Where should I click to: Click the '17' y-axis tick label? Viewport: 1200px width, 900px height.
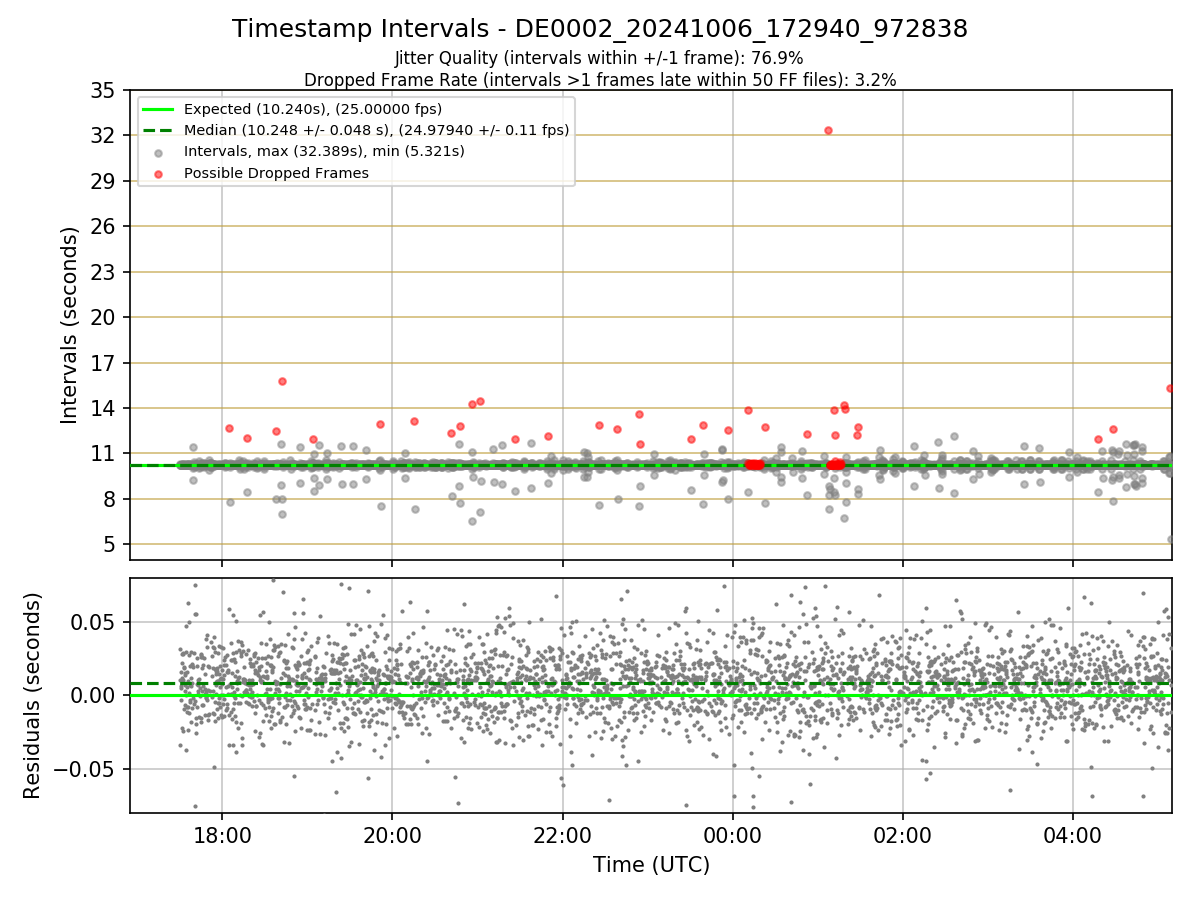click(103, 363)
